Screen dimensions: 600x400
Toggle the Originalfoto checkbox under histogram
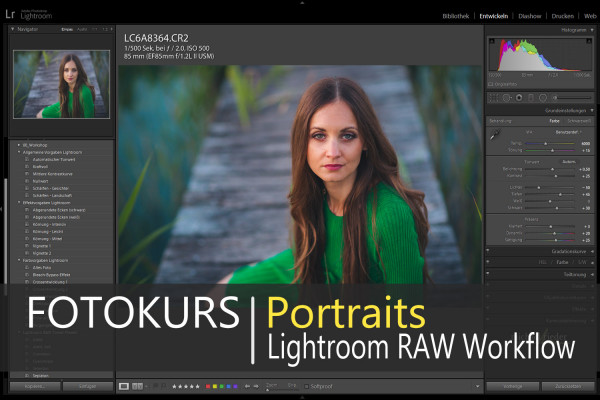pos(491,84)
